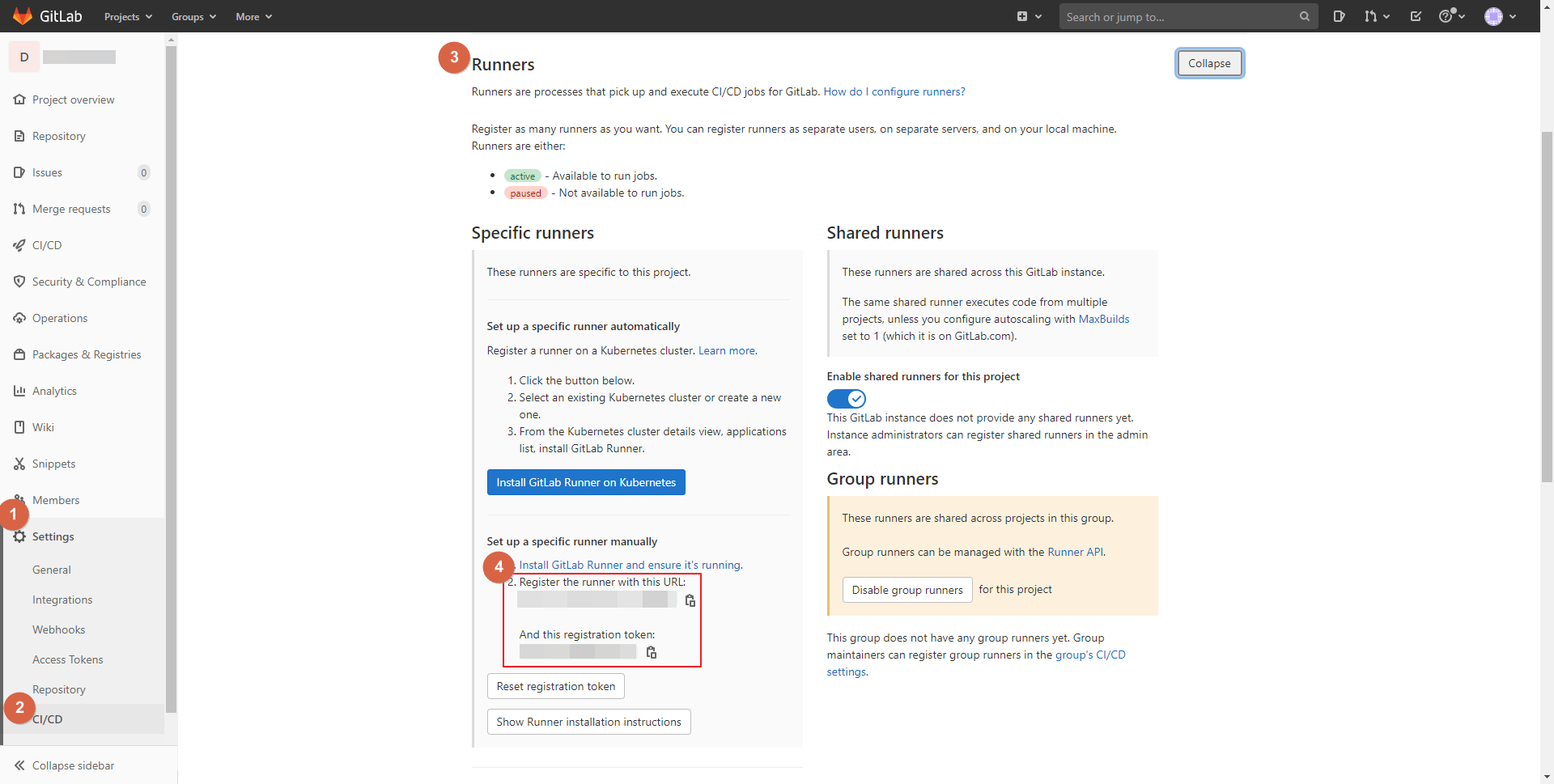Click the Repository file icon in sidebar
Image resolution: width=1554 pixels, height=784 pixels.
point(19,136)
